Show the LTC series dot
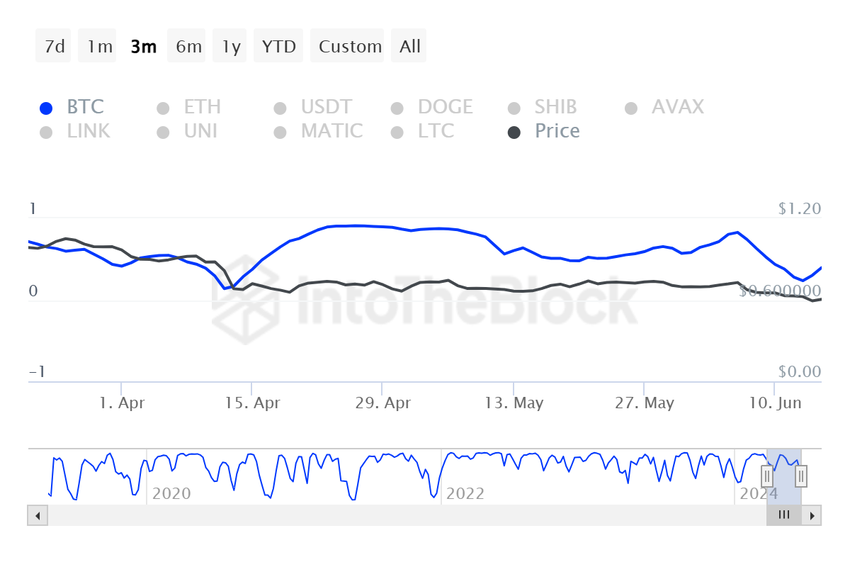Viewport: 850px width, 567px height. [x=397, y=132]
